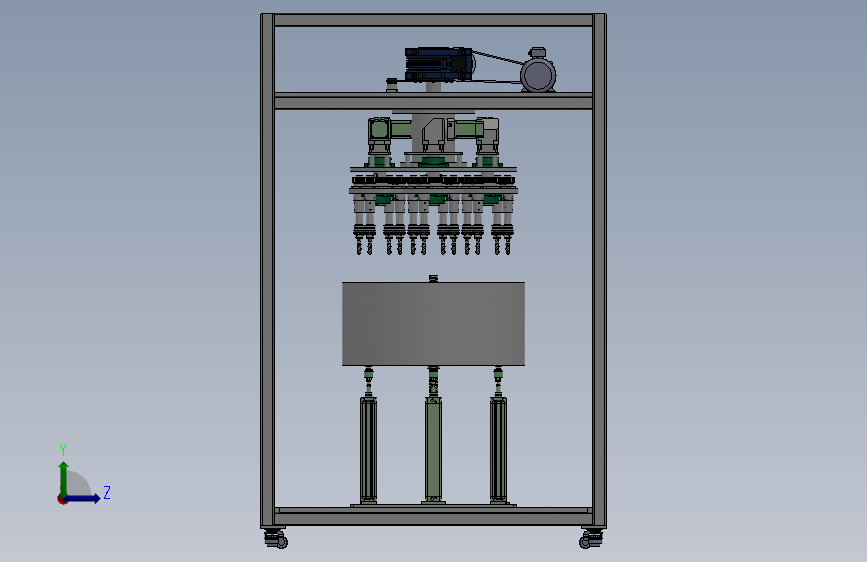Select the bottom-right caster wheel

(x=591, y=539)
